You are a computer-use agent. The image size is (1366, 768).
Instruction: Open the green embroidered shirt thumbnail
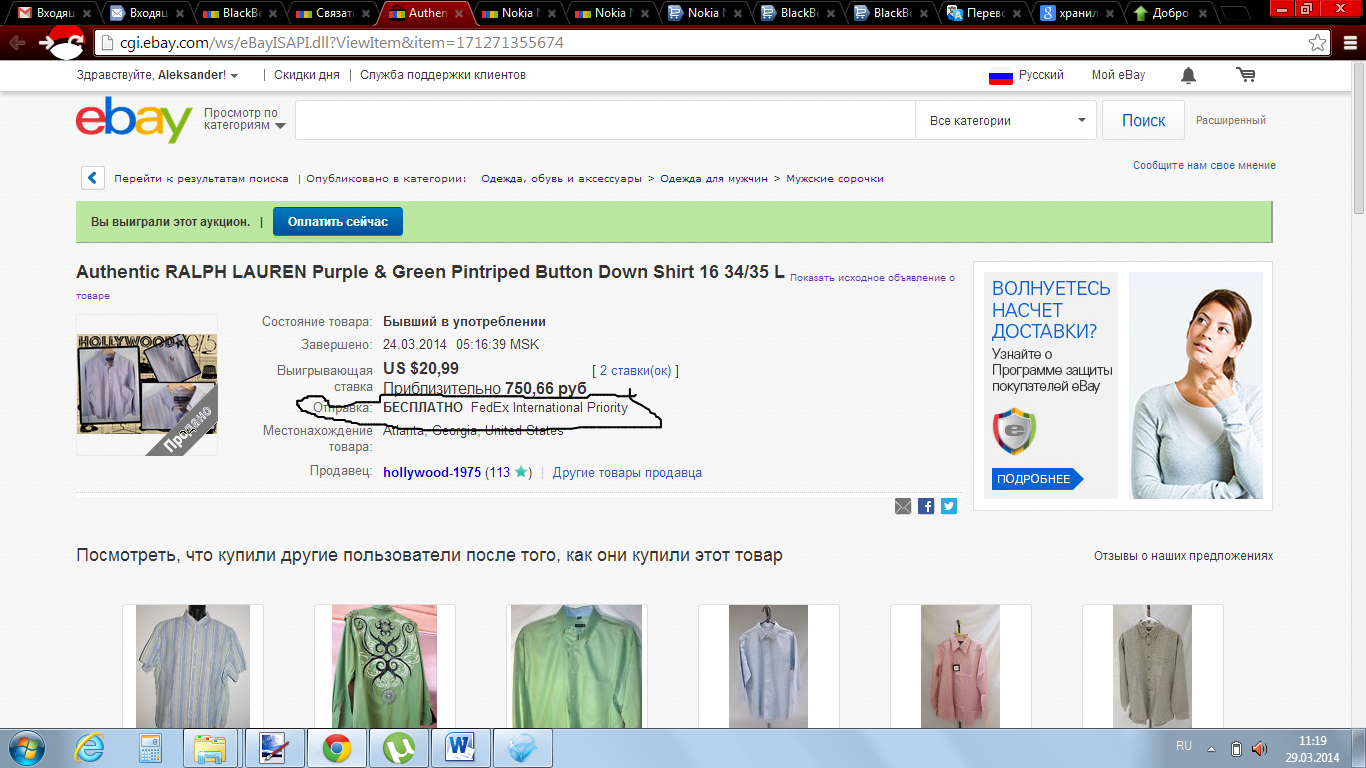[384, 666]
